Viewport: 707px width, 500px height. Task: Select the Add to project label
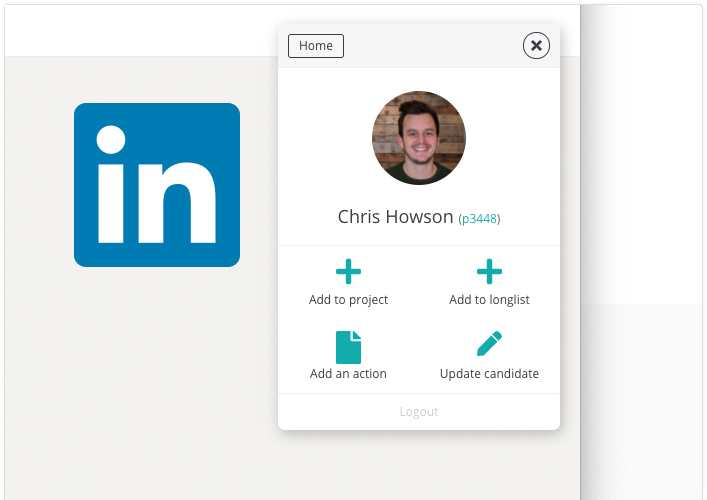pyautogui.click(x=348, y=300)
